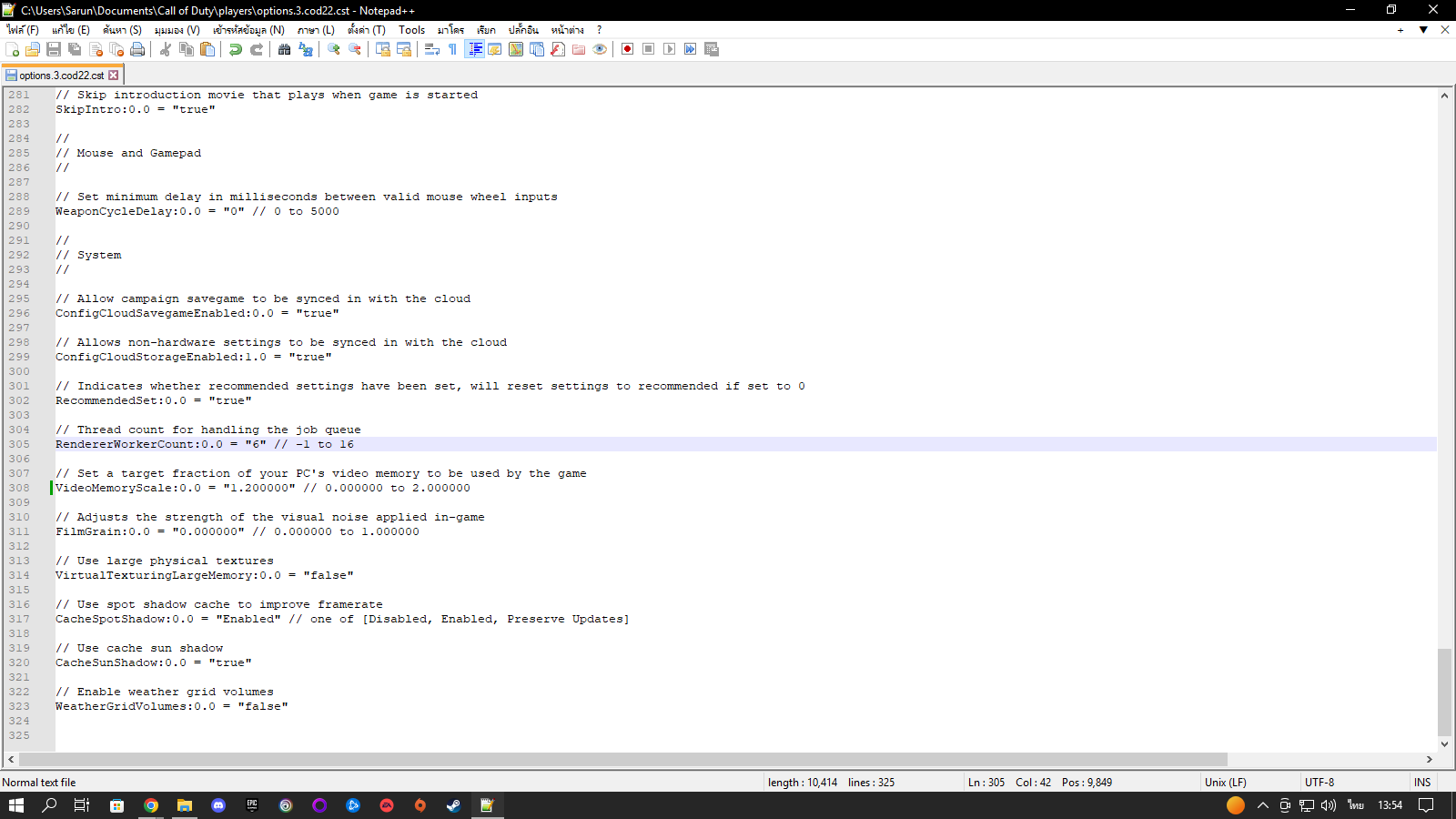Cut the selected text

point(166,49)
